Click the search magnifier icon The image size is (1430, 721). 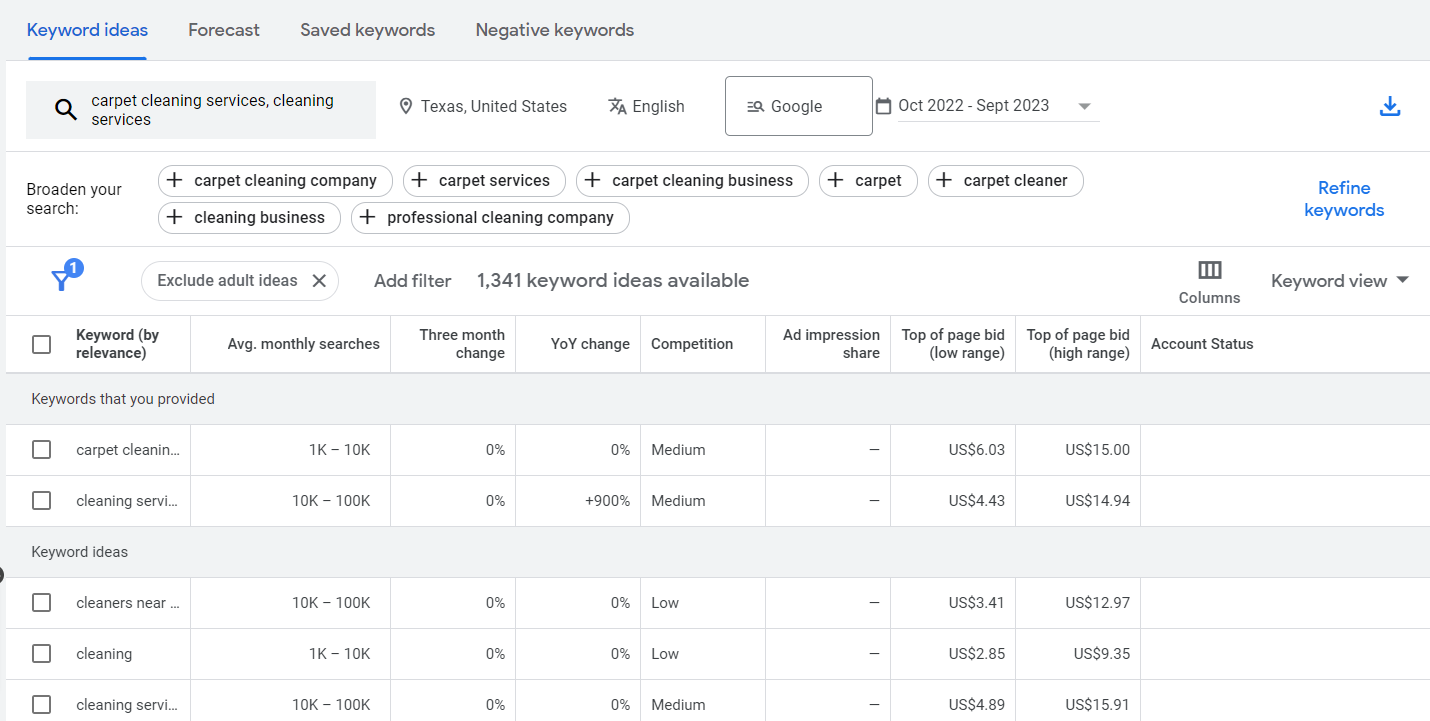65,110
